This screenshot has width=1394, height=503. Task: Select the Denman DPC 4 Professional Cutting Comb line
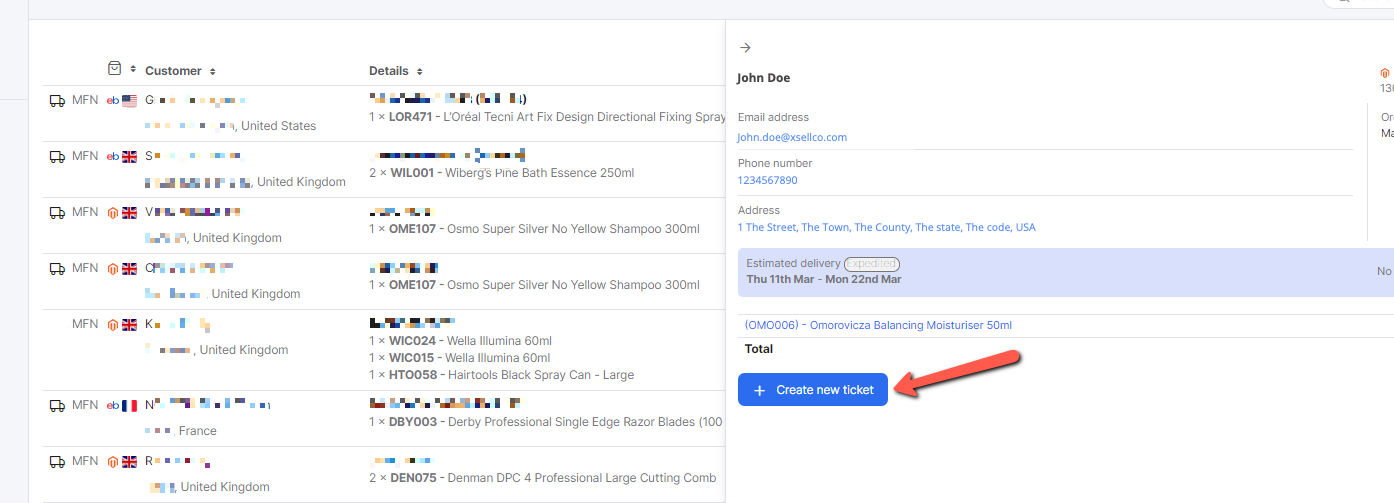coord(542,478)
